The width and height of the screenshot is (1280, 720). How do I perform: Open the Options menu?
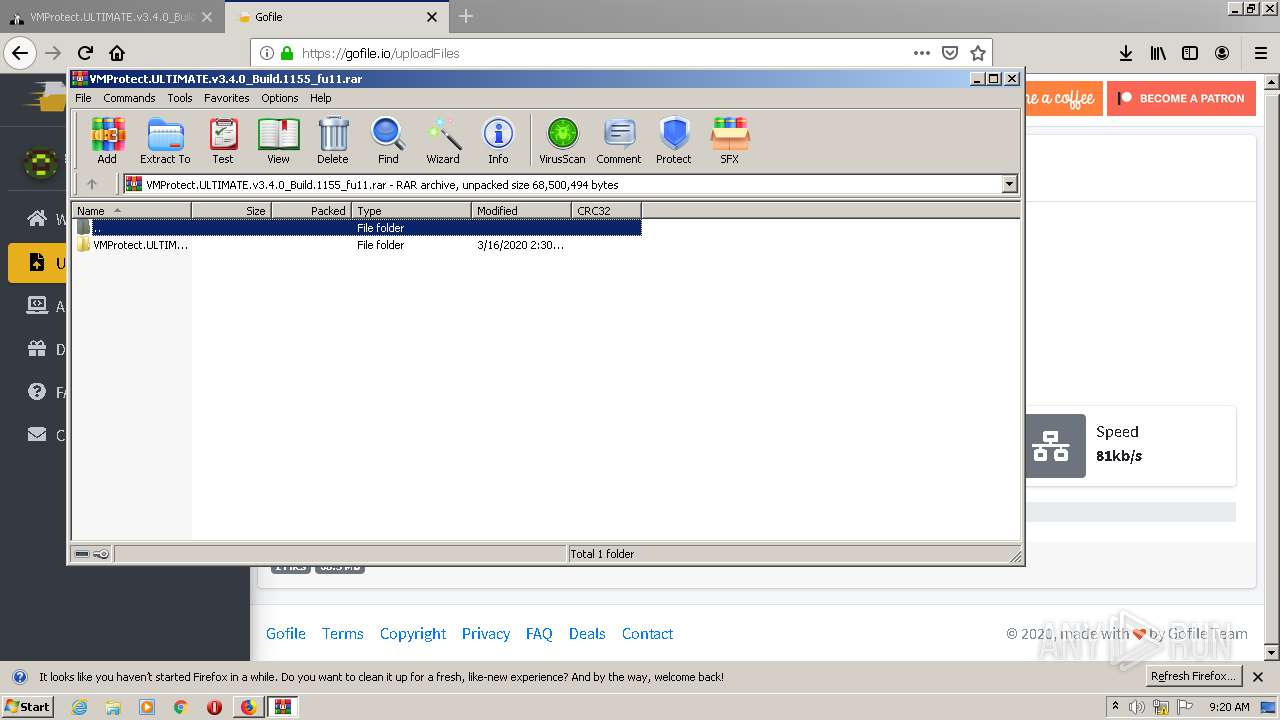280,98
